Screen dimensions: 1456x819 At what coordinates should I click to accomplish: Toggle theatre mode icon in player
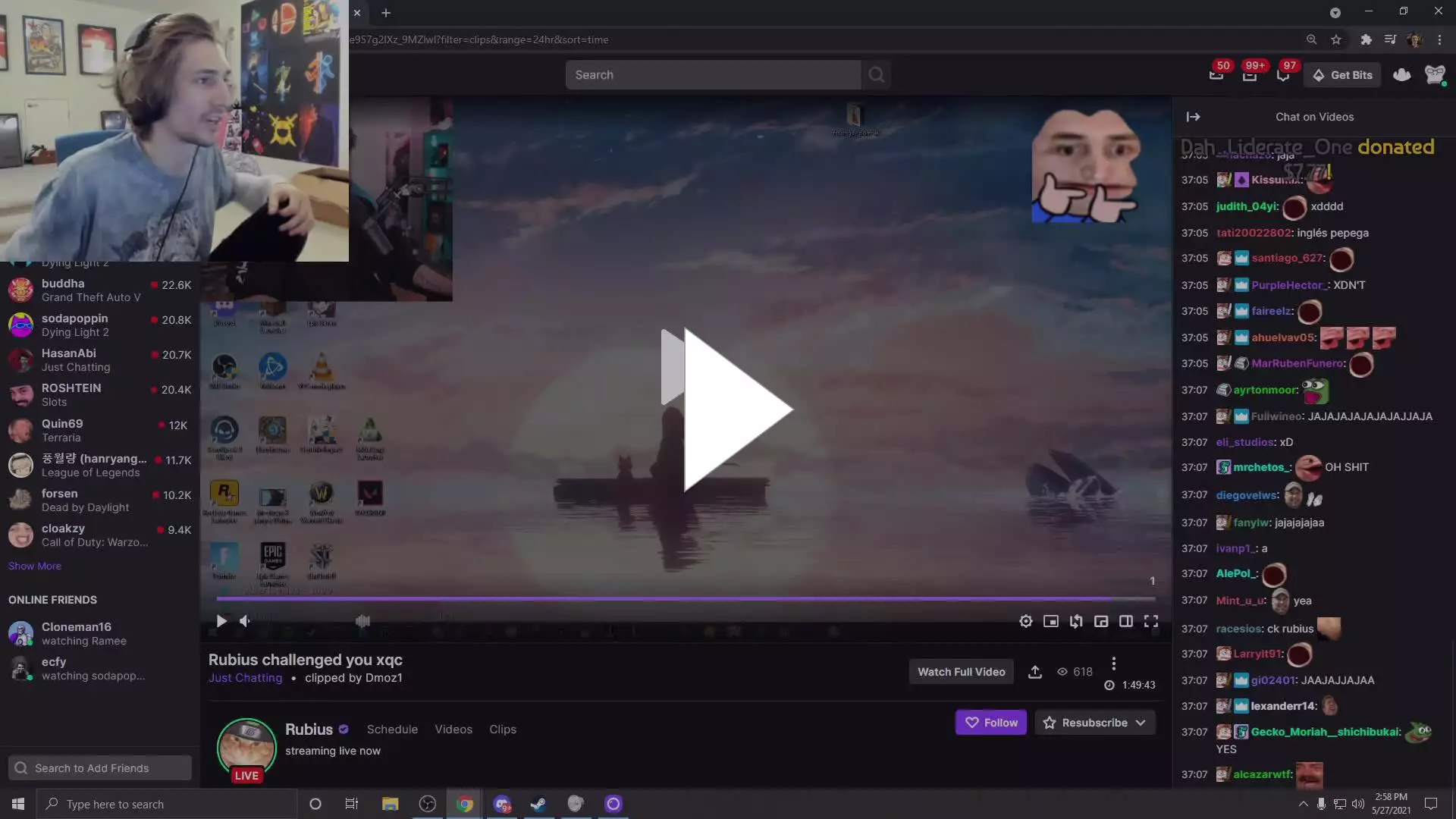pos(1126,621)
